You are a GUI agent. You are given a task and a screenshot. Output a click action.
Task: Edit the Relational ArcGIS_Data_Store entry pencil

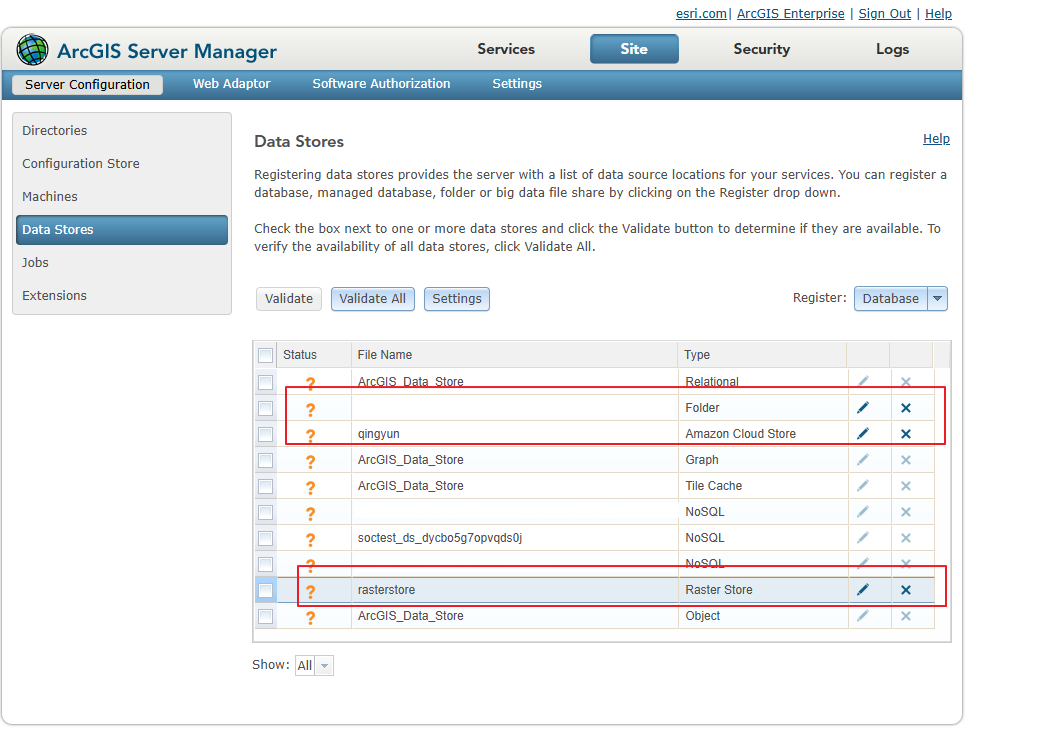pos(862,382)
